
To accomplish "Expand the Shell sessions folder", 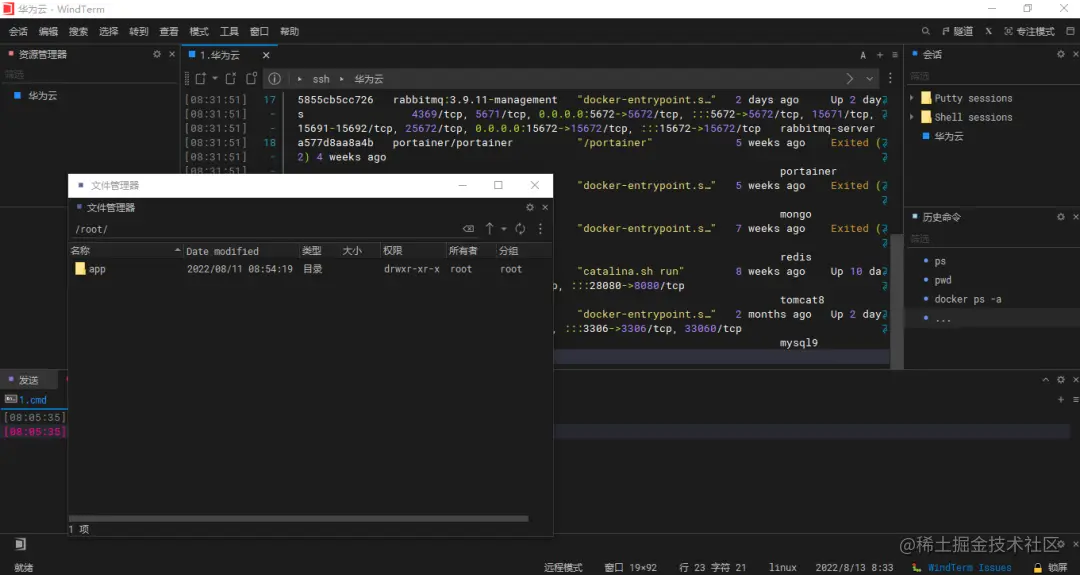I will [912, 117].
